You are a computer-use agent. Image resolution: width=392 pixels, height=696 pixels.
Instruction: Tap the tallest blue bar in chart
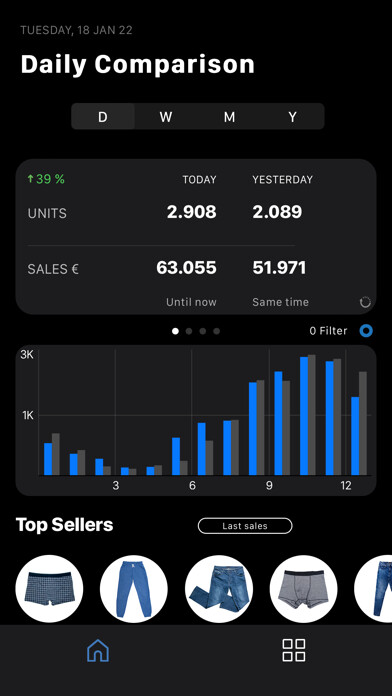click(x=304, y=416)
